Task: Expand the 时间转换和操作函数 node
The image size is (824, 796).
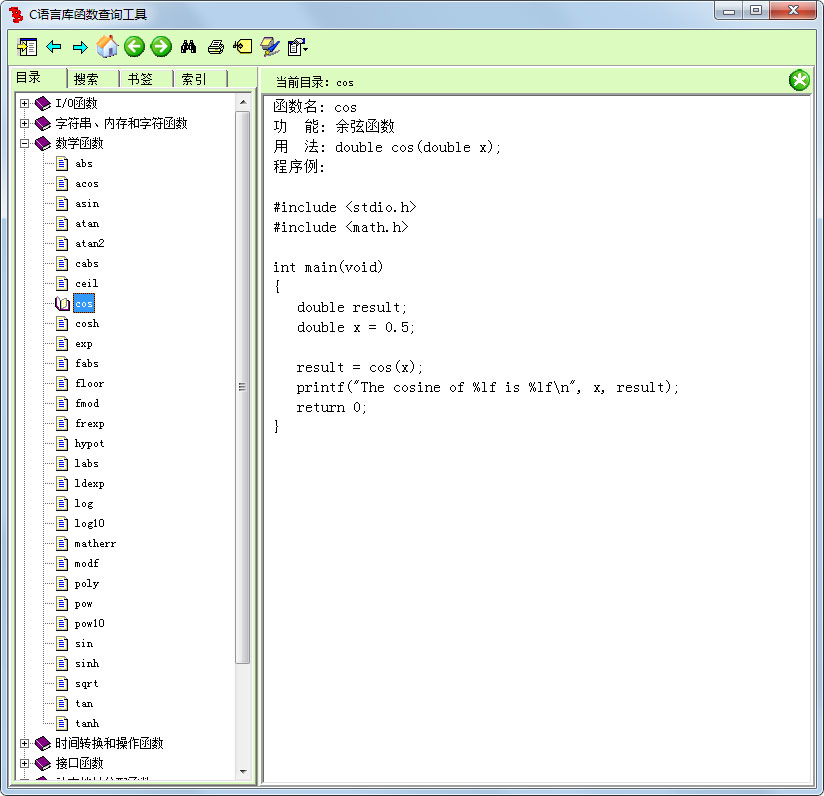Action: (24, 743)
